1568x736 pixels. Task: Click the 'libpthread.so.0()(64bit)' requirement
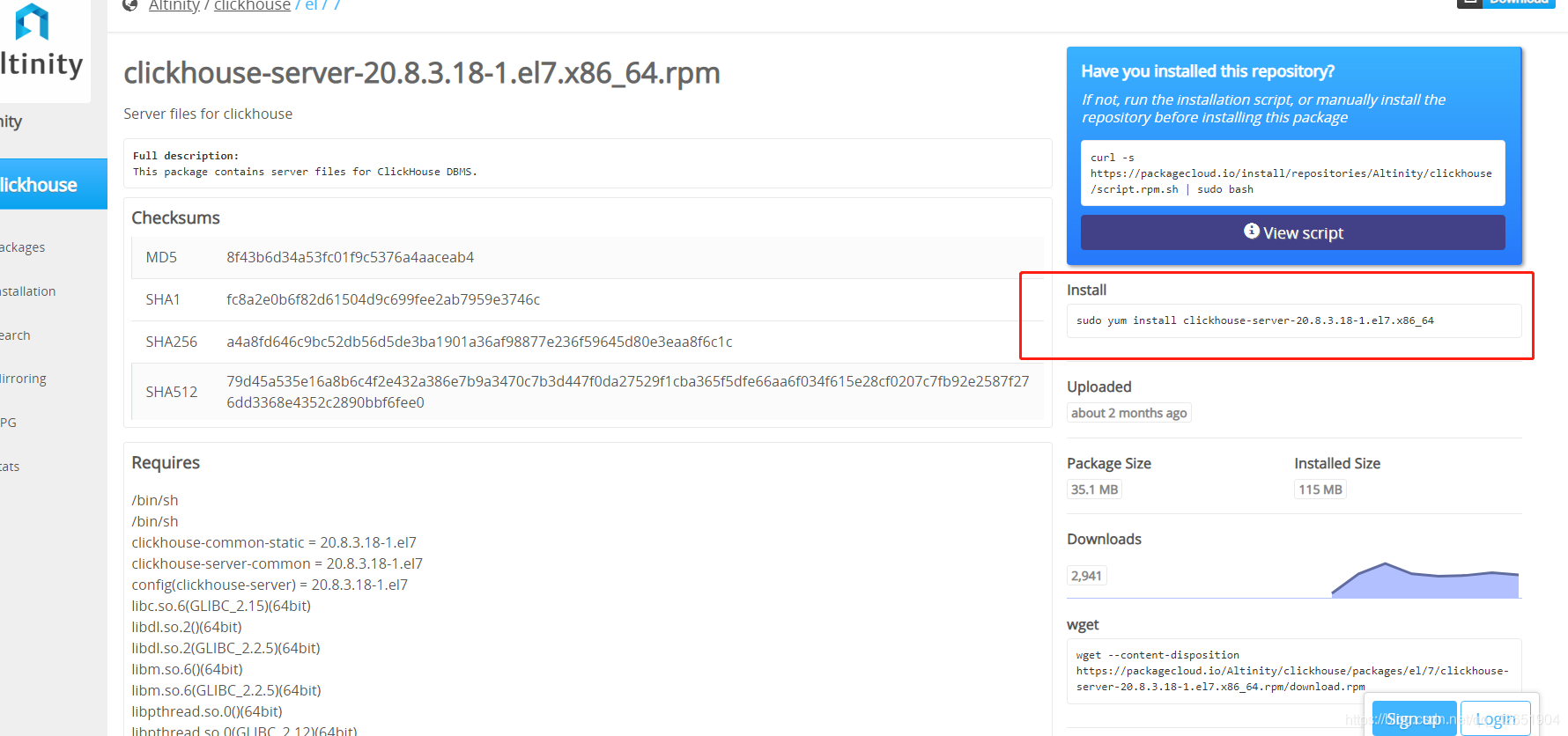pos(207,711)
